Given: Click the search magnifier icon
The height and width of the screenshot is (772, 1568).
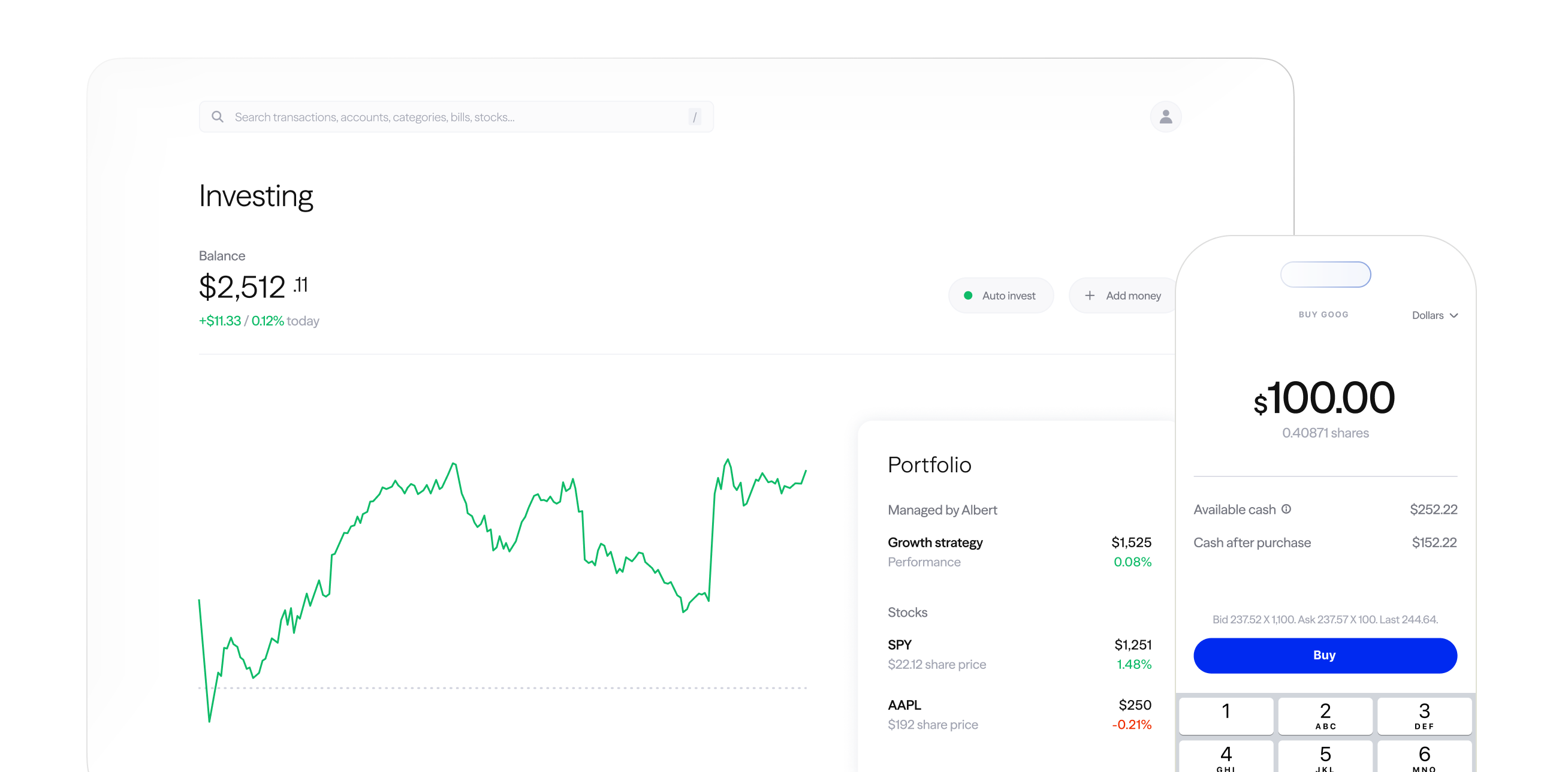Looking at the screenshot, I should point(218,116).
